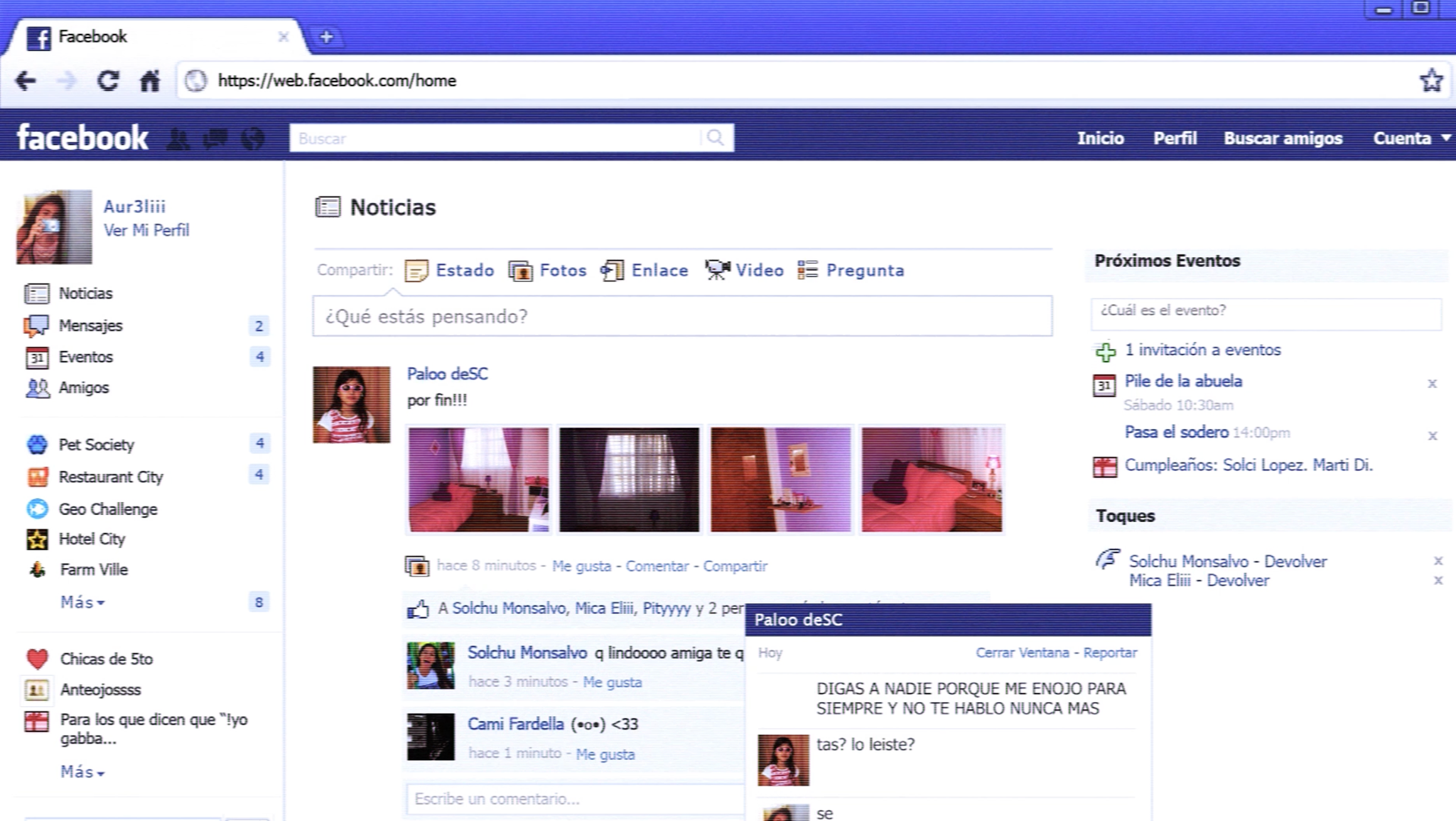Open the Cumpleaños birthdays link

point(1248,465)
